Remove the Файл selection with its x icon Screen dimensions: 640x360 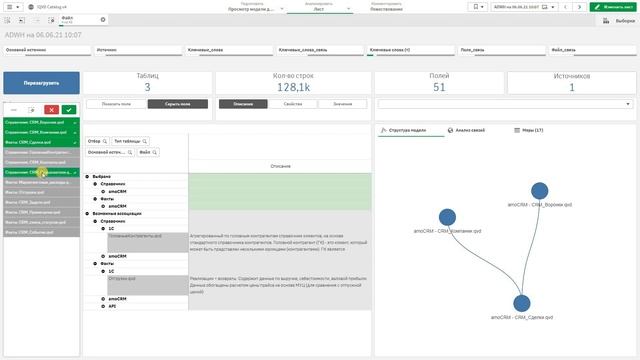coord(103,20)
